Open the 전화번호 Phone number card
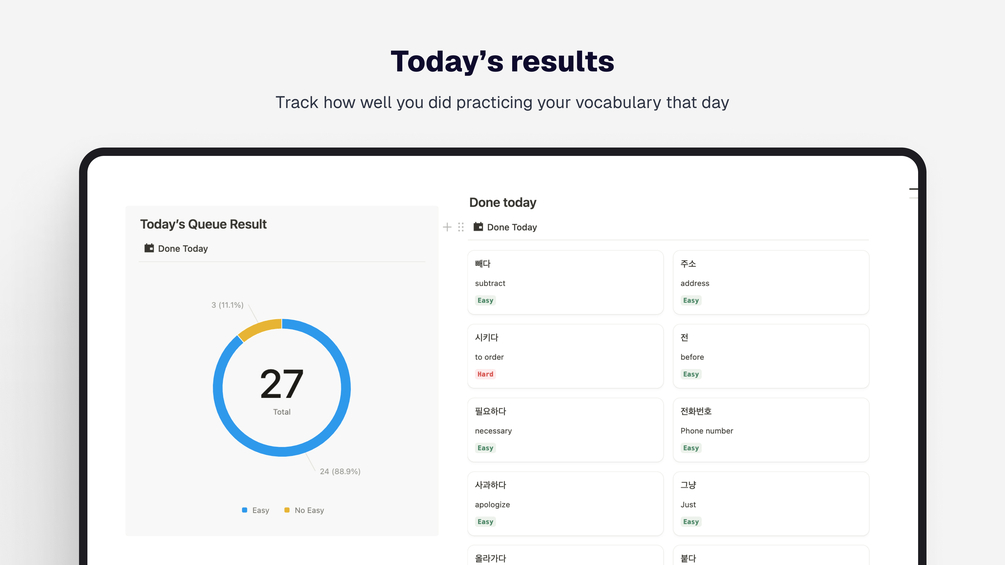 pyautogui.click(x=770, y=429)
